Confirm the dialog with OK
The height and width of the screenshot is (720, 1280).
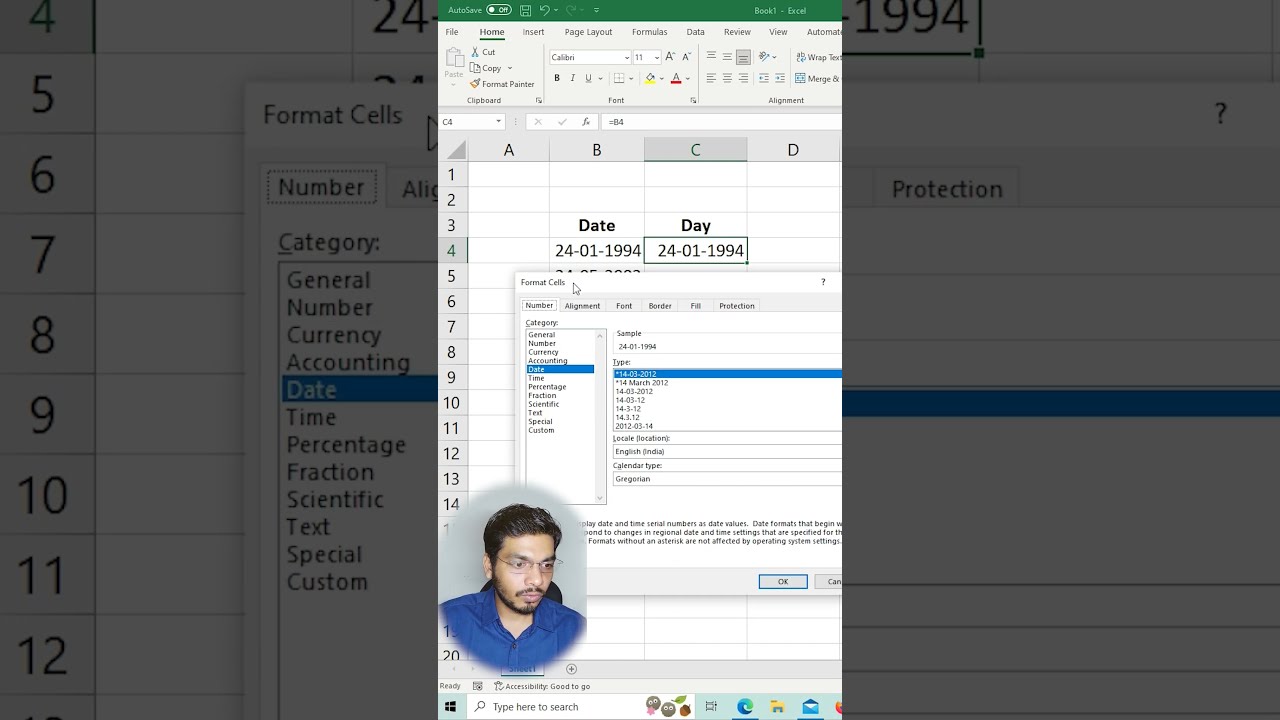coord(783,582)
